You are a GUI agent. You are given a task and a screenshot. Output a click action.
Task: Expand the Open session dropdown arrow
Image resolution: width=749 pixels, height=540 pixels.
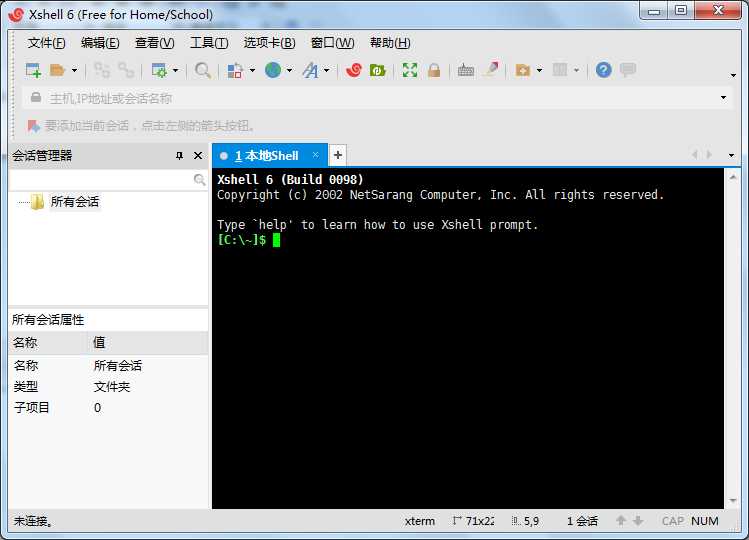pos(74,70)
